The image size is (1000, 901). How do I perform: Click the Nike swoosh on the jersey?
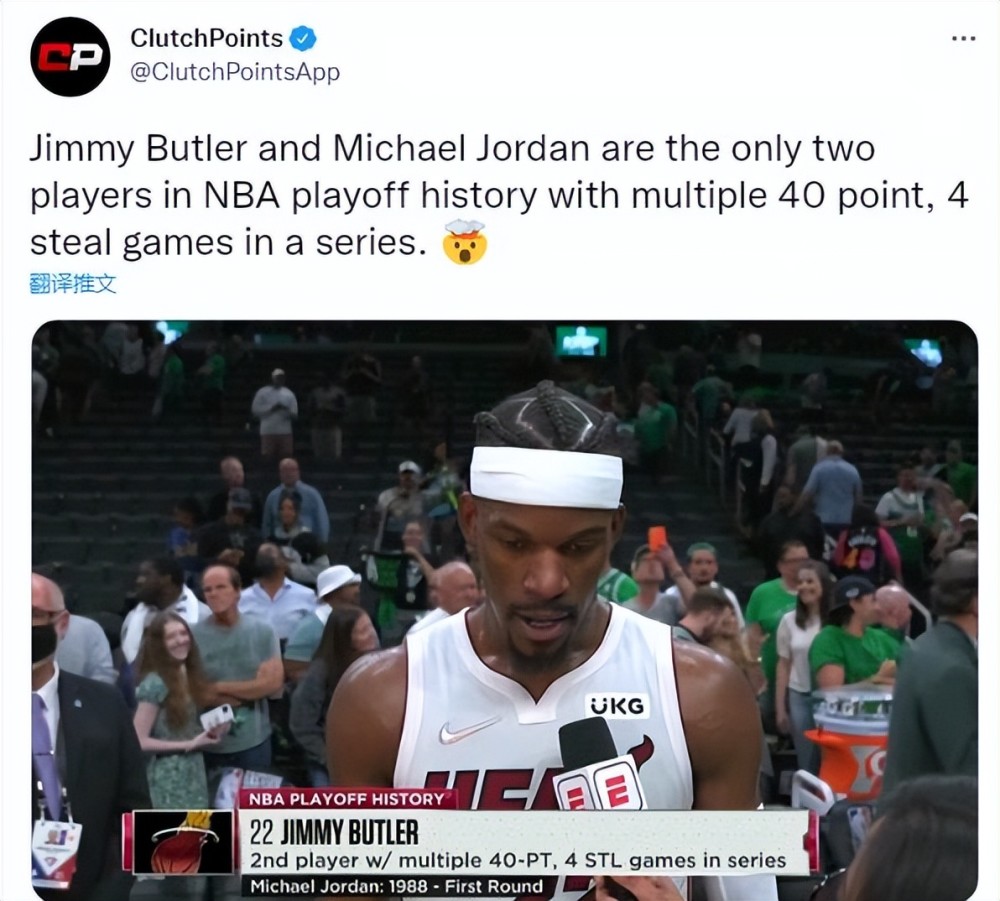(469, 729)
